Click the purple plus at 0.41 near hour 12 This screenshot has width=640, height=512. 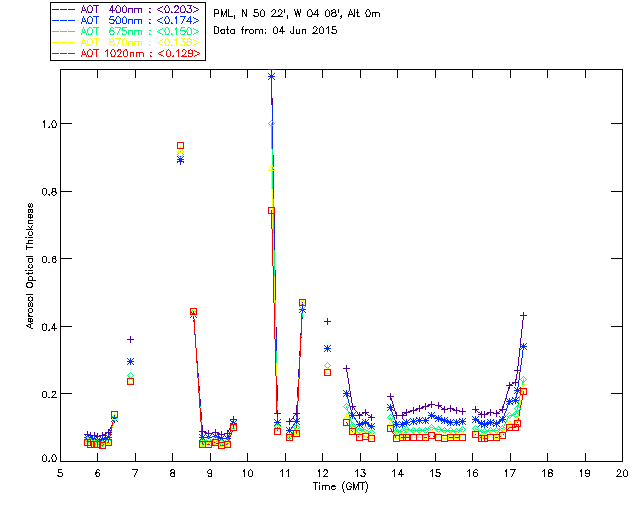[x=327, y=322]
